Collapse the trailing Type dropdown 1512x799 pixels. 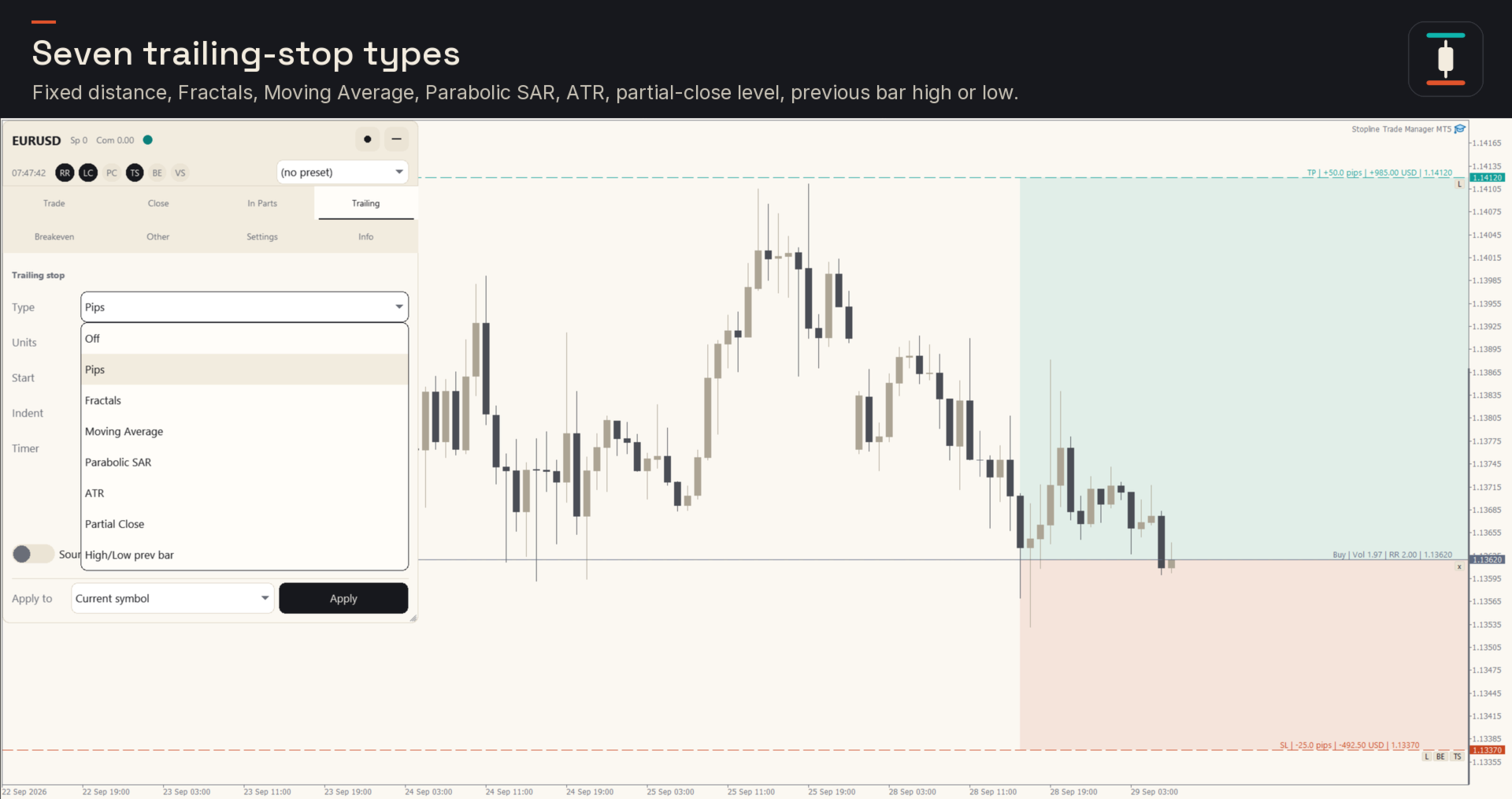pos(245,307)
